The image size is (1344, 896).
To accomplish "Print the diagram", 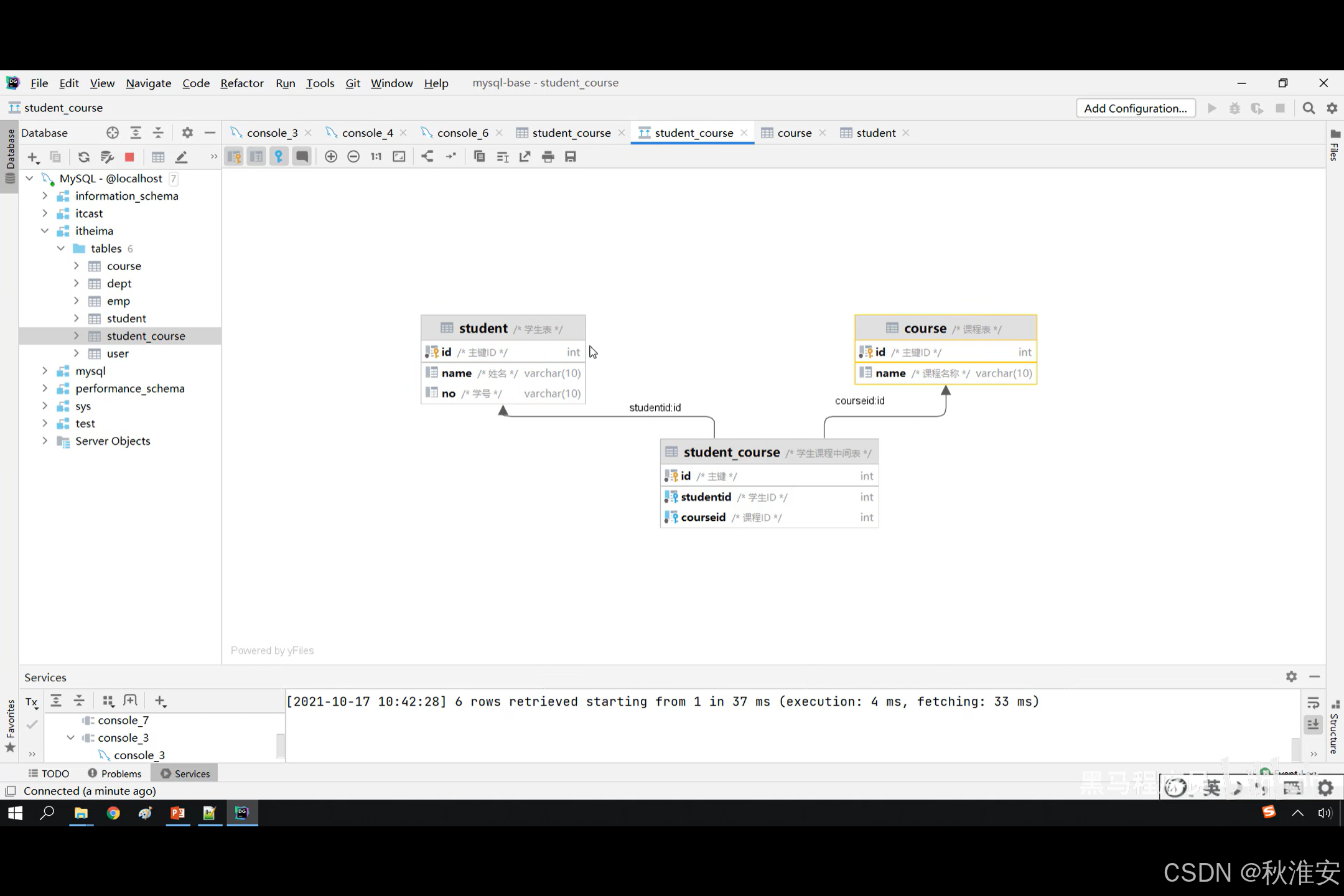I will [x=548, y=157].
